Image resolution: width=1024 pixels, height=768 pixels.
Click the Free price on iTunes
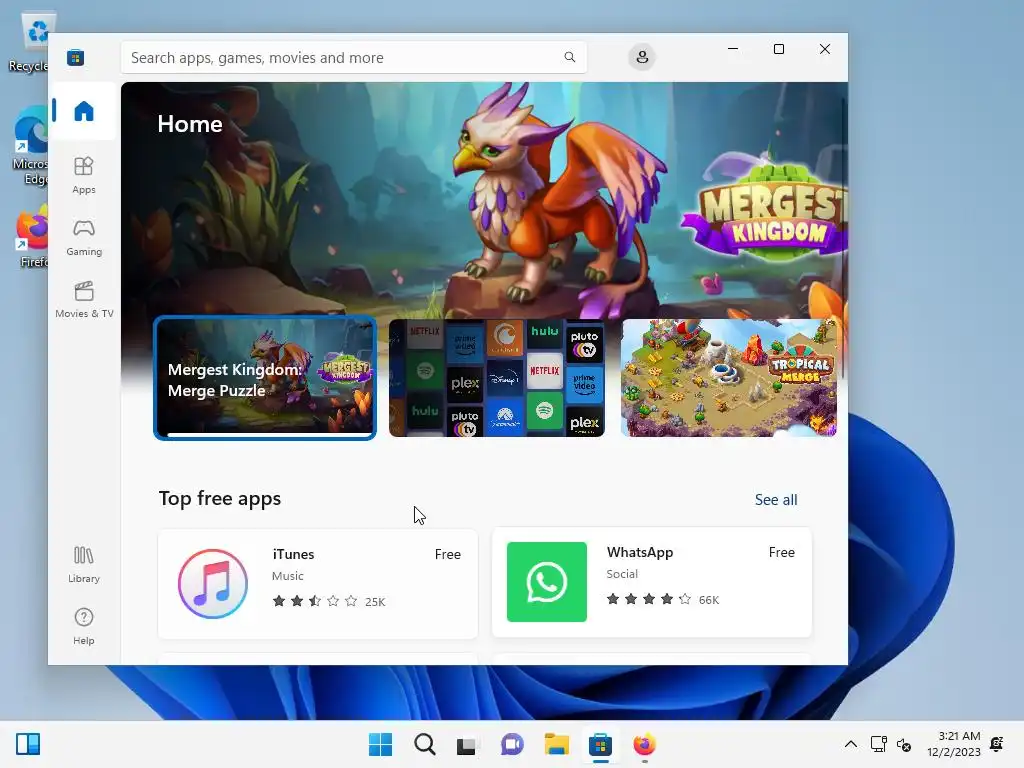447,554
